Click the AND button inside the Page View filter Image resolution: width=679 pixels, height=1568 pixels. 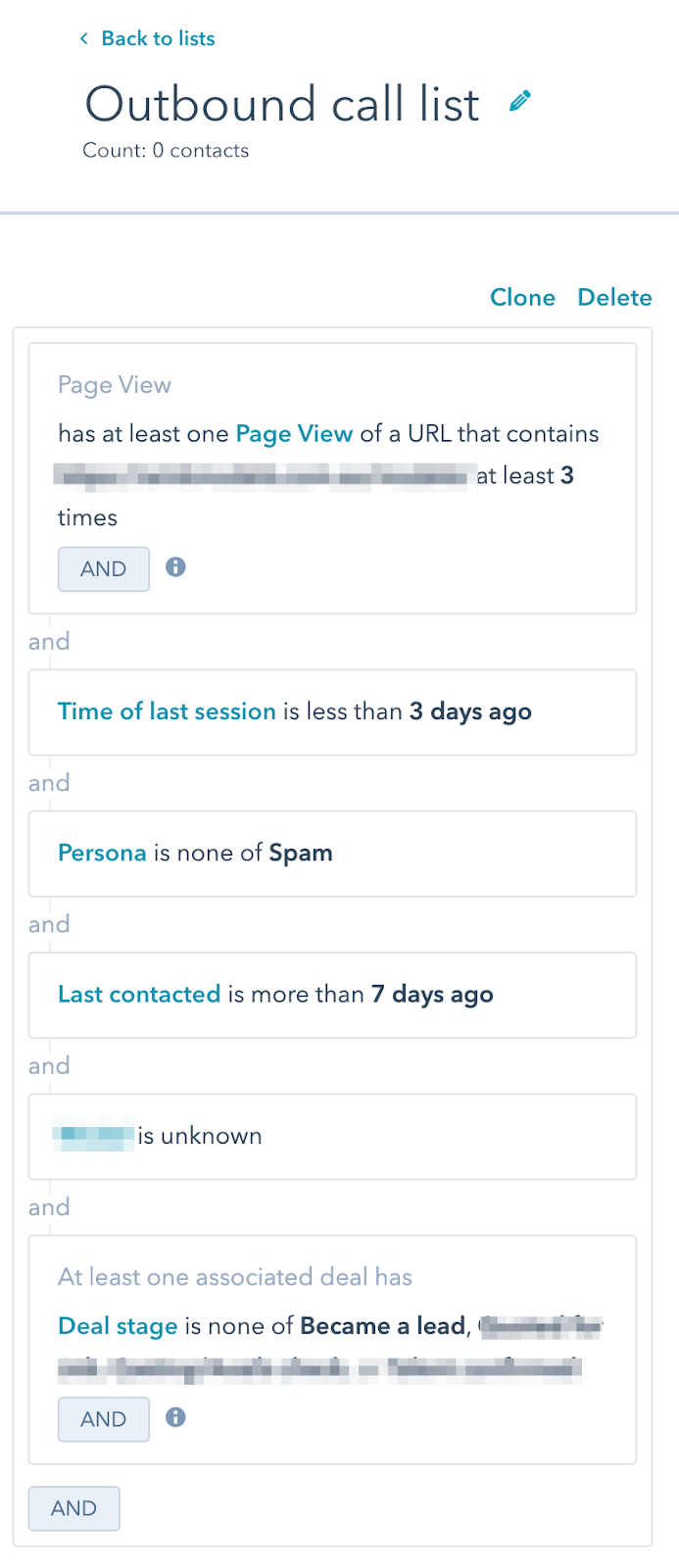[103, 568]
